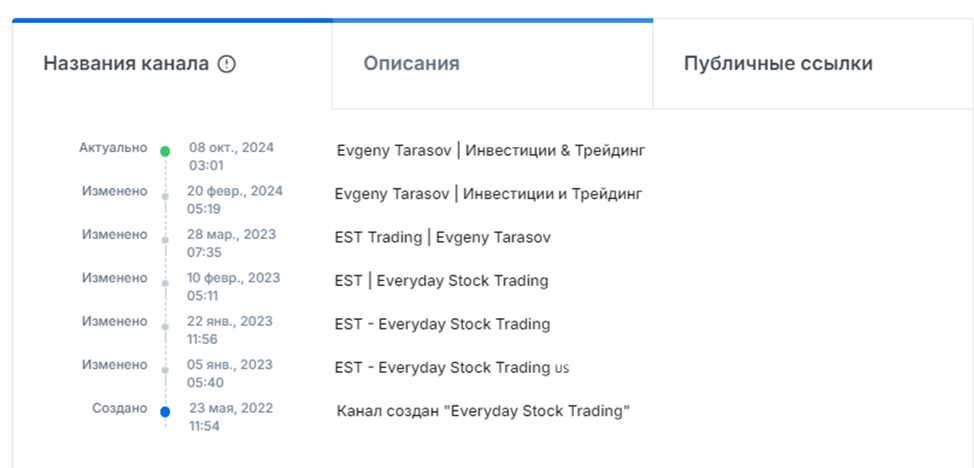This screenshot has width=974, height=468.
Task: Switch to the Описания tab
Action: (411, 64)
